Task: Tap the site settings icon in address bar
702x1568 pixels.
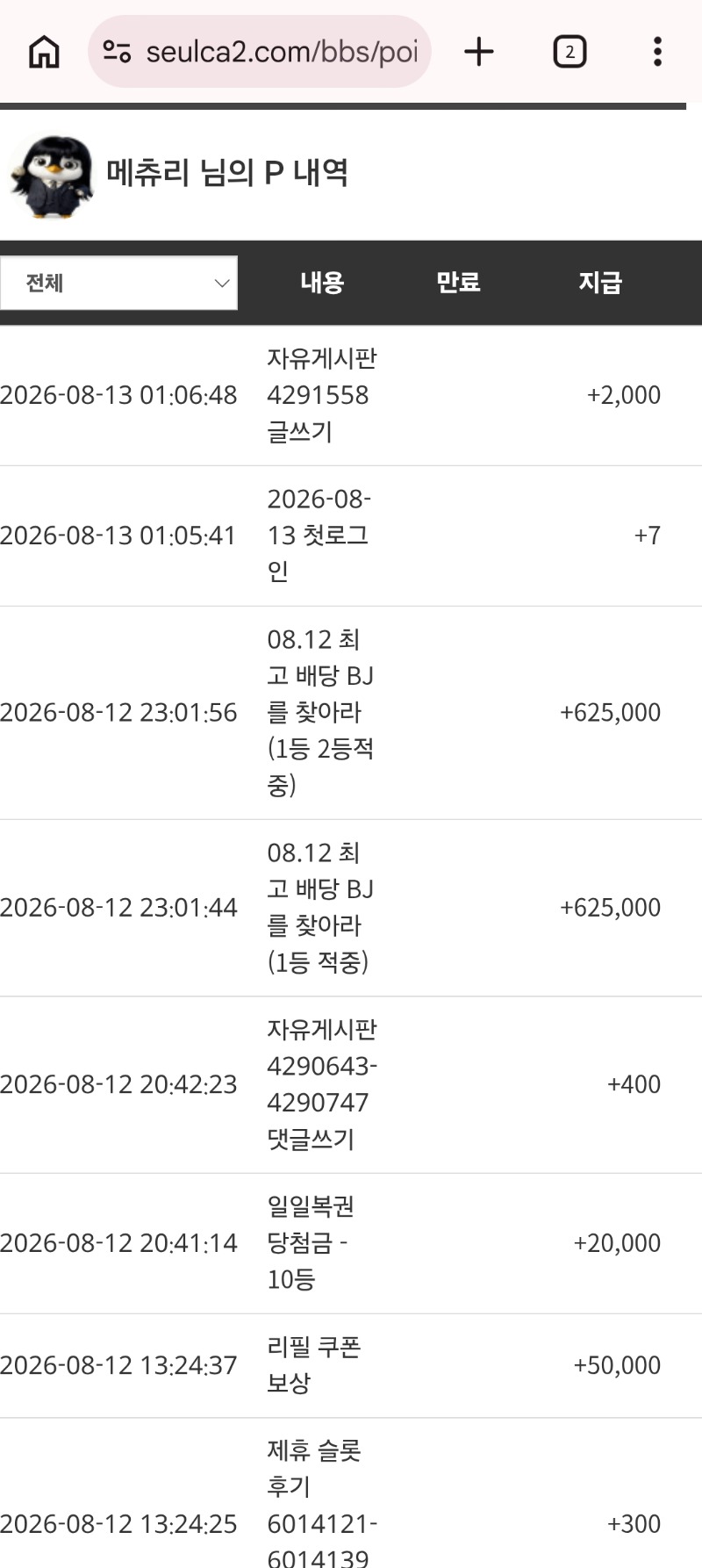Action: [117, 52]
